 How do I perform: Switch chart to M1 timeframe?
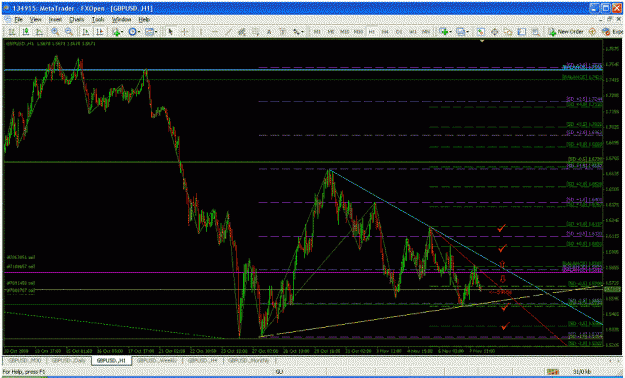pos(317,32)
